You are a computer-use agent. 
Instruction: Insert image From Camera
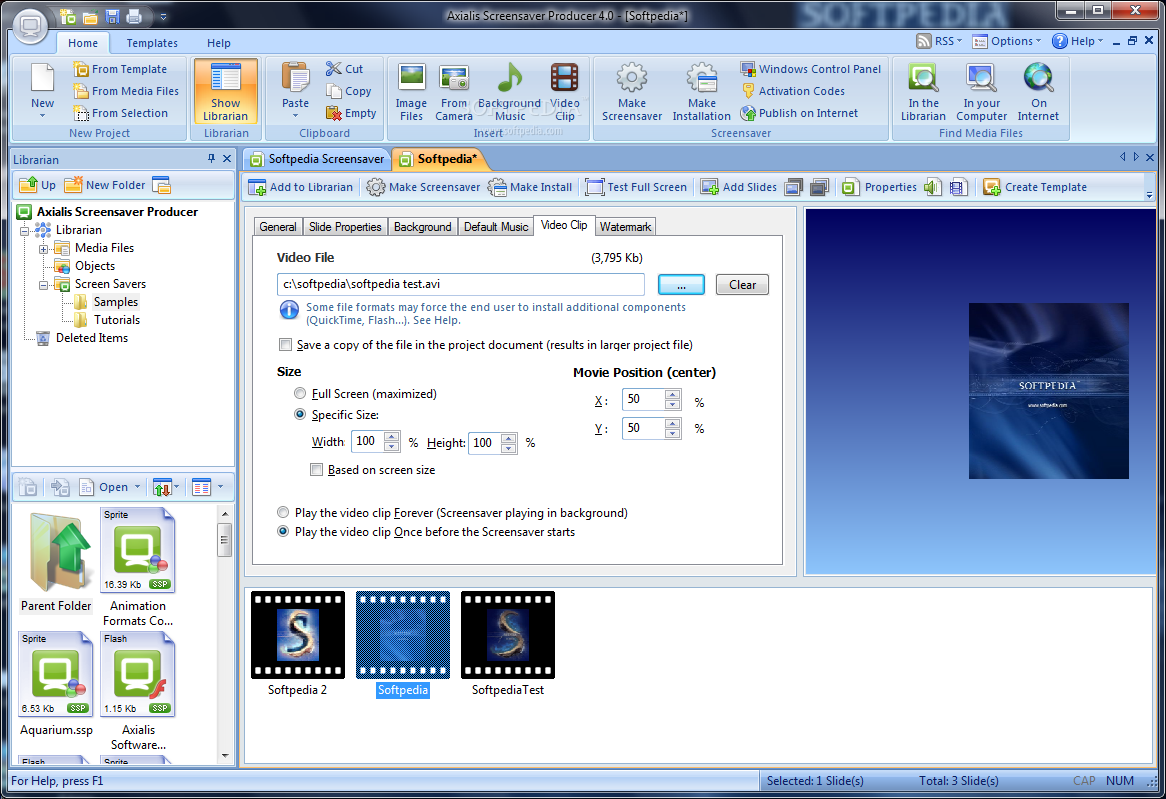click(454, 92)
